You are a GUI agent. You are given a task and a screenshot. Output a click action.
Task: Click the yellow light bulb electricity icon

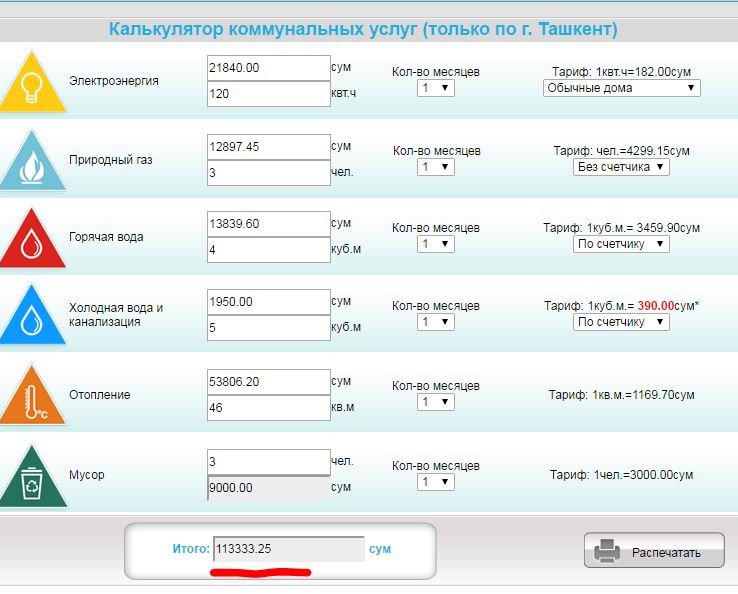pos(33,83)
